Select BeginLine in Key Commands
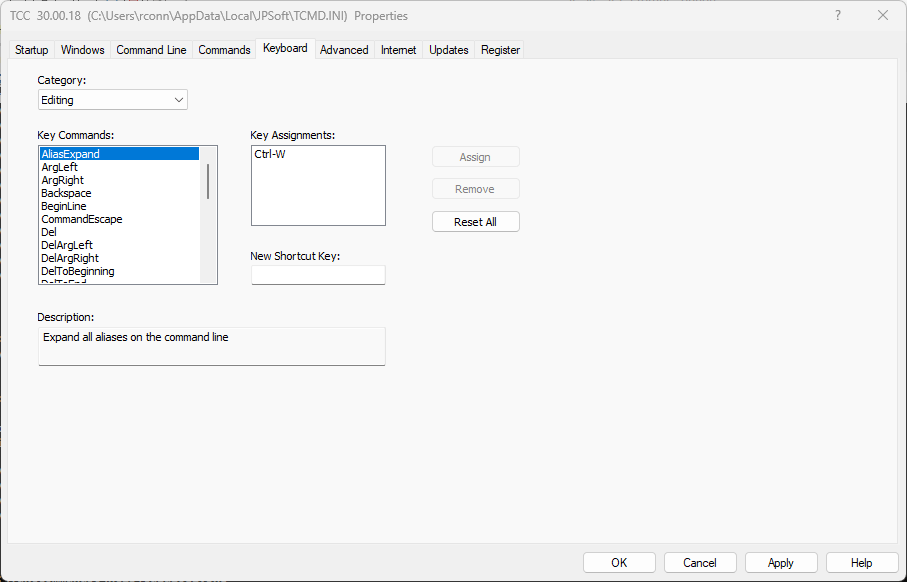 [119, 206]
